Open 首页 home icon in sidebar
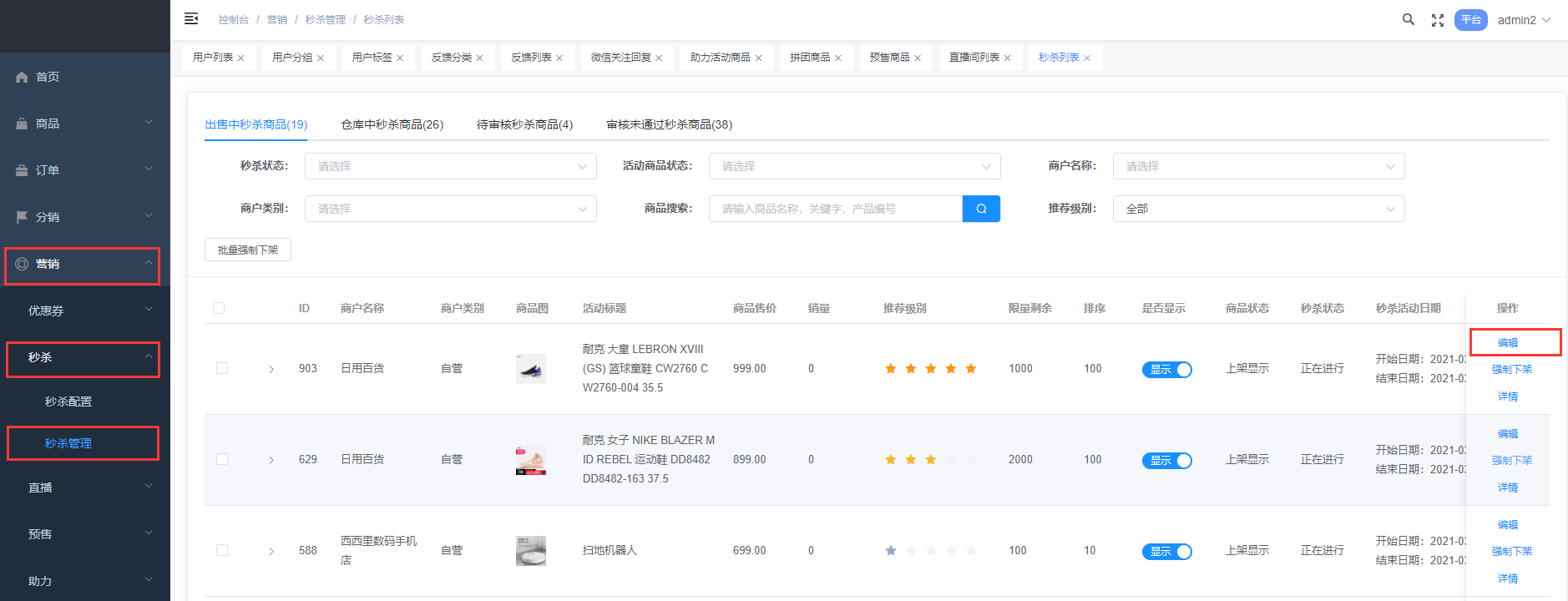This screenshot has height=601, width=1568. (x=23, y=77)
